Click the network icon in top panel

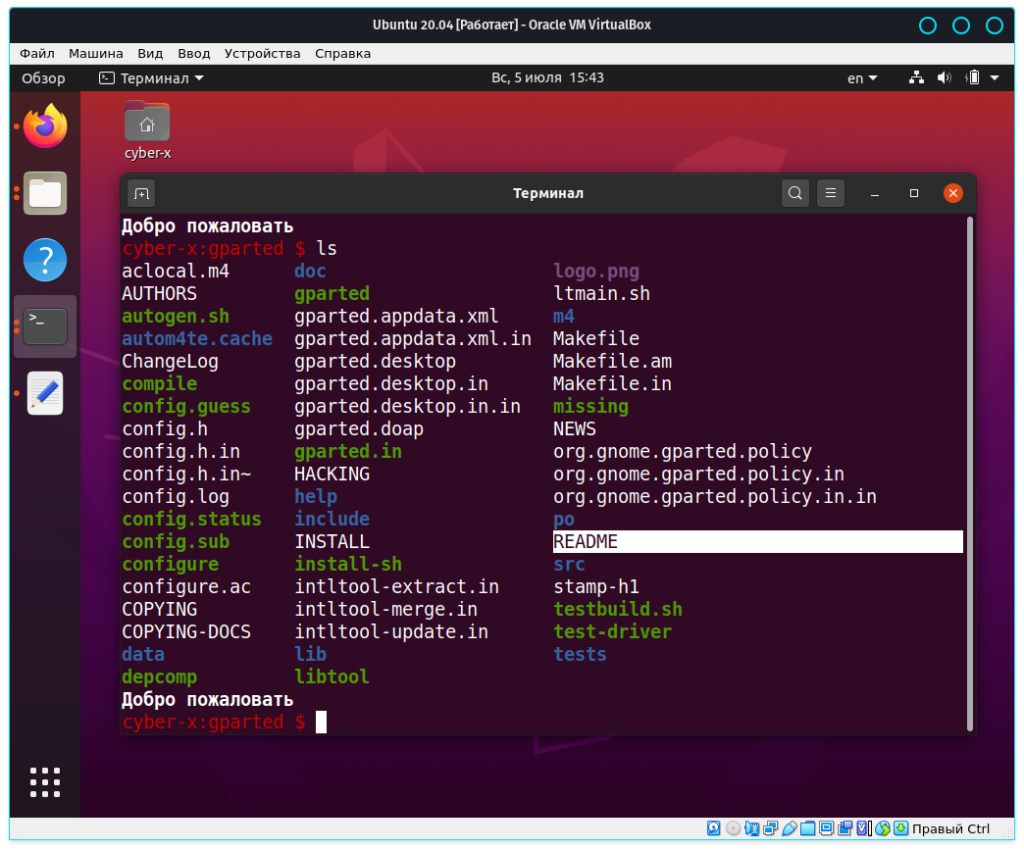coord(916,78)
